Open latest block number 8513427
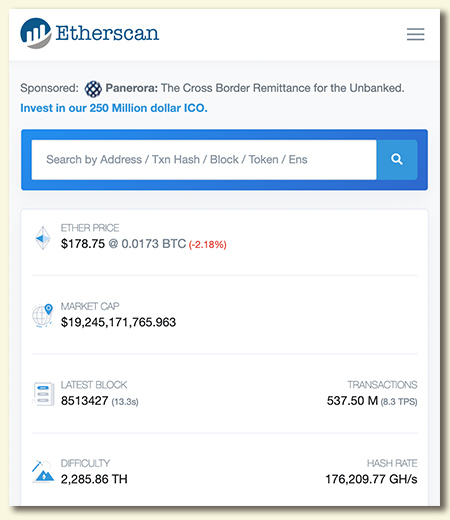The height and width of the screenshot is (520, 450). coord(84,401)
